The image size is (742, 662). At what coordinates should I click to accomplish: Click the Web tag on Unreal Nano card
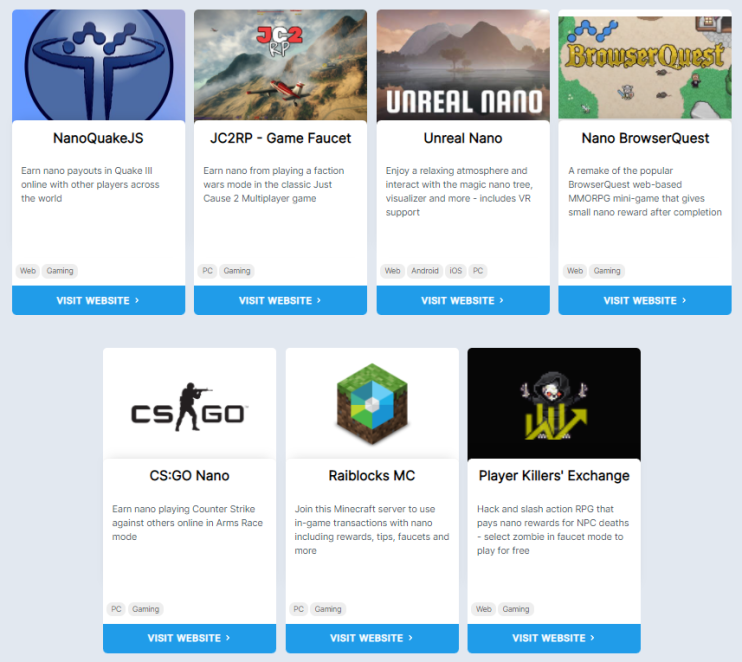tap(392, 271)
